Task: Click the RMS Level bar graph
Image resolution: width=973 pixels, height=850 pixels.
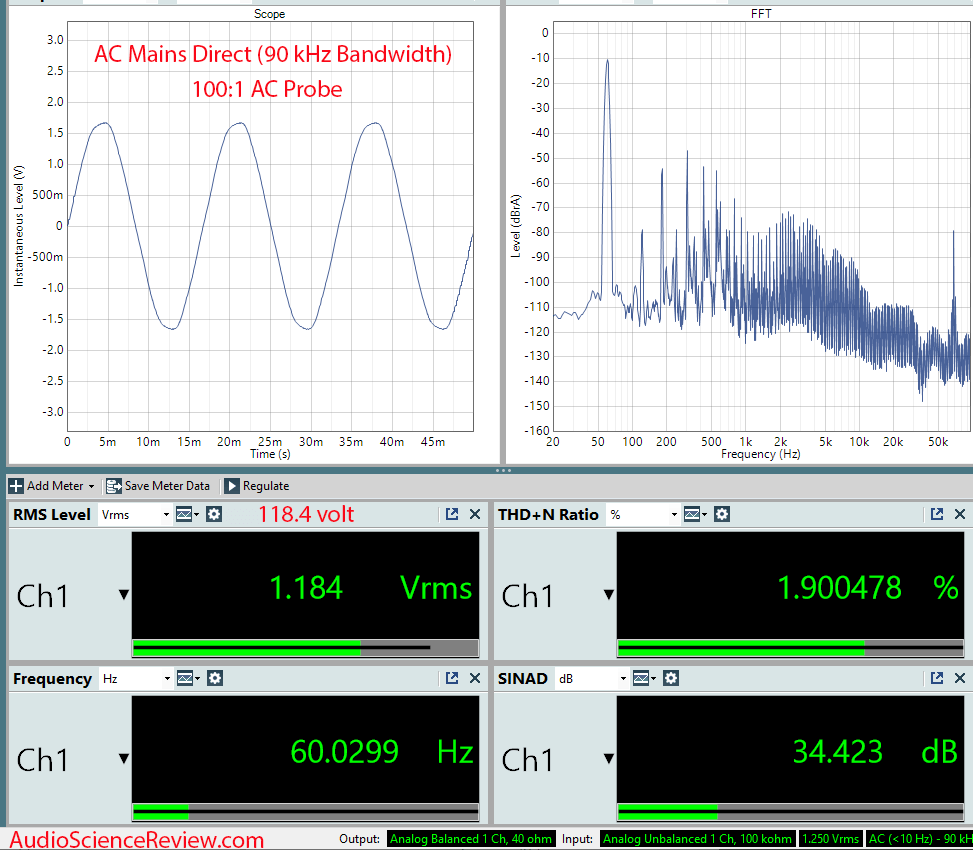Action: pyautogui.click(x=305, y=648)
